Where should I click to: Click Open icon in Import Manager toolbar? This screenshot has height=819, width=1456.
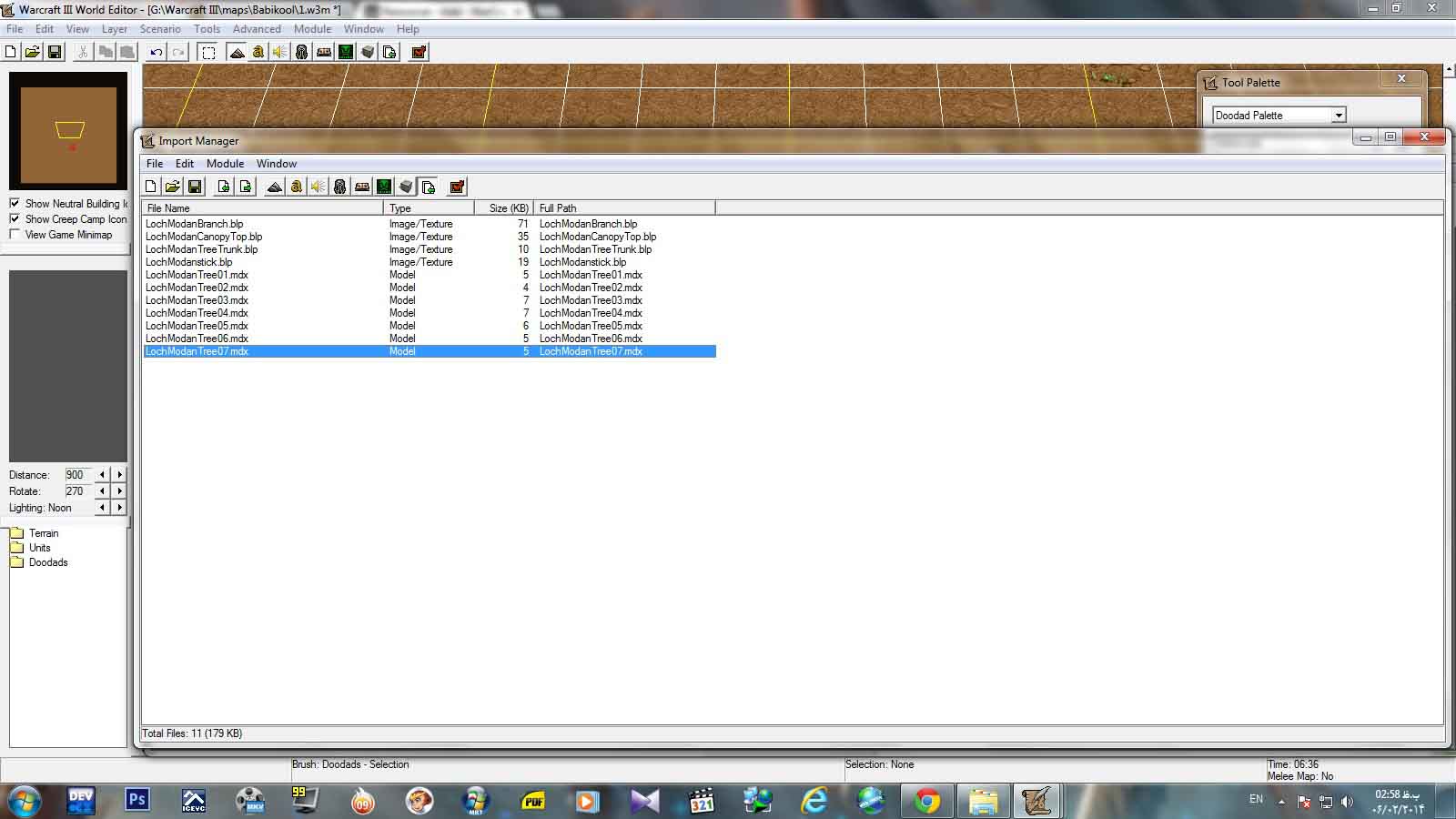[173, 187]
